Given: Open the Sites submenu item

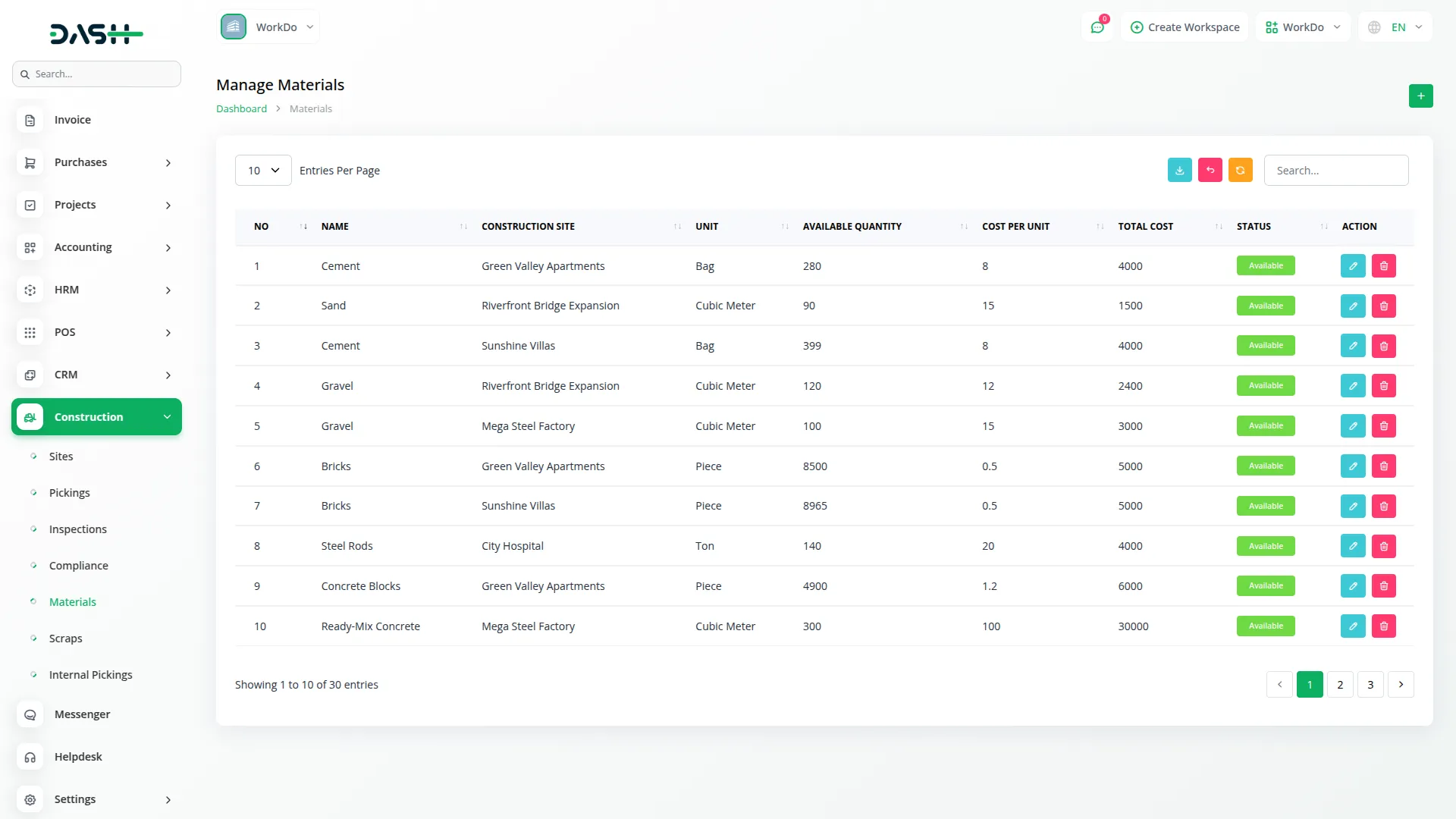Looking at the screenshot, I should (x=61, y=457).
